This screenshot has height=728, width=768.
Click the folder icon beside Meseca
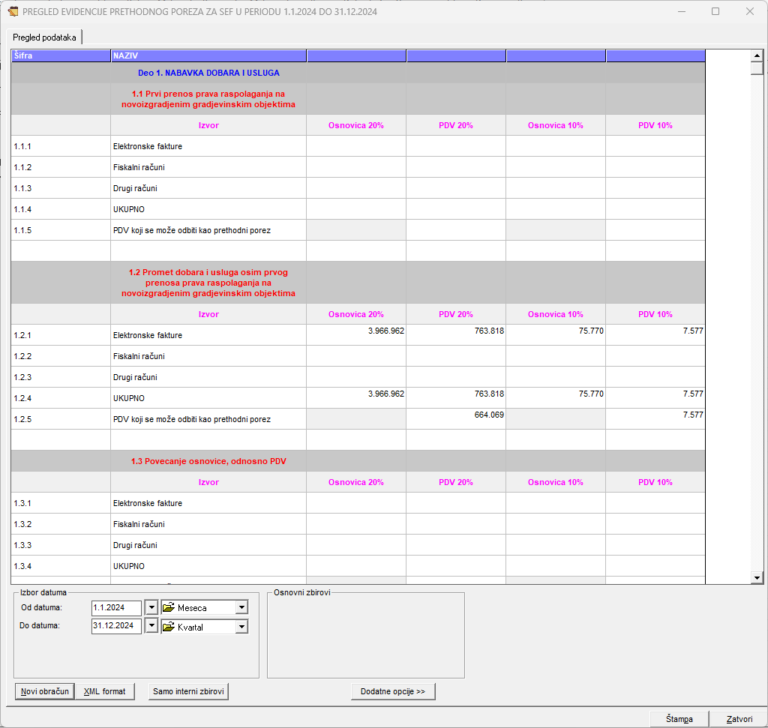coord(168,607)
